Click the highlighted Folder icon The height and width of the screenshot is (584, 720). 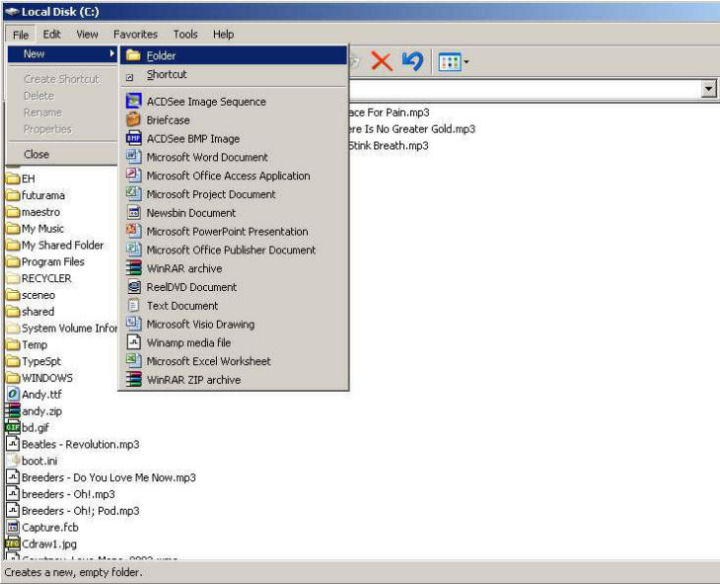point(133,55)
